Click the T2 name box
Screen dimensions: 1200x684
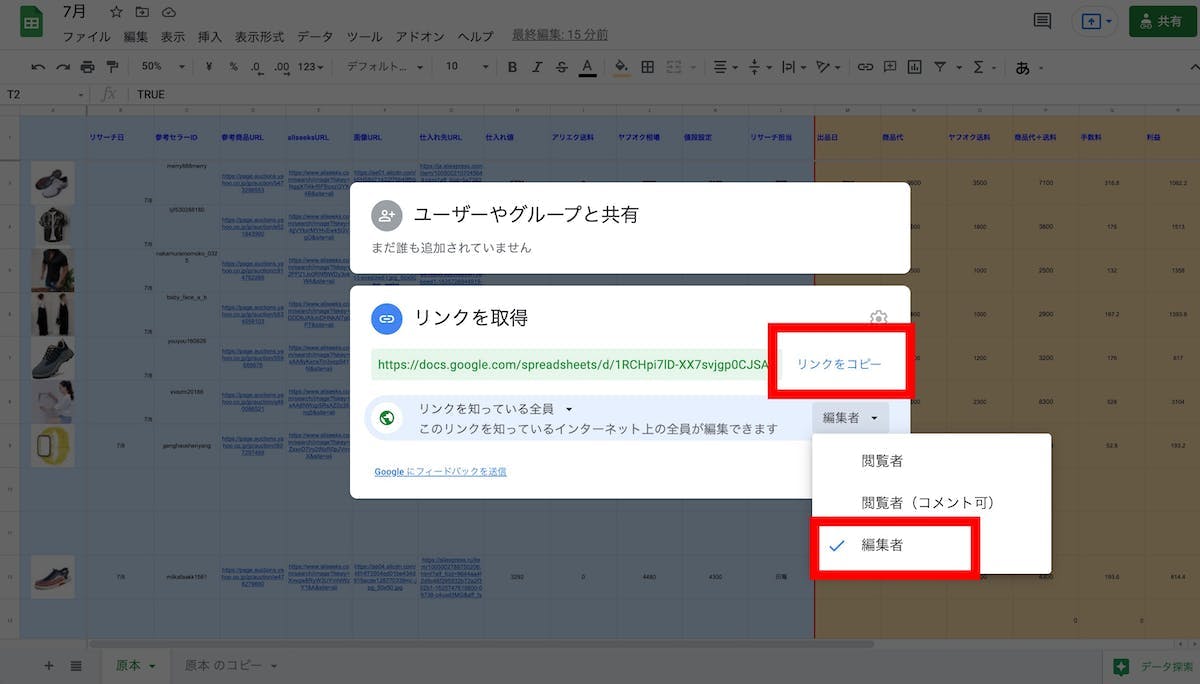[44, 94]
